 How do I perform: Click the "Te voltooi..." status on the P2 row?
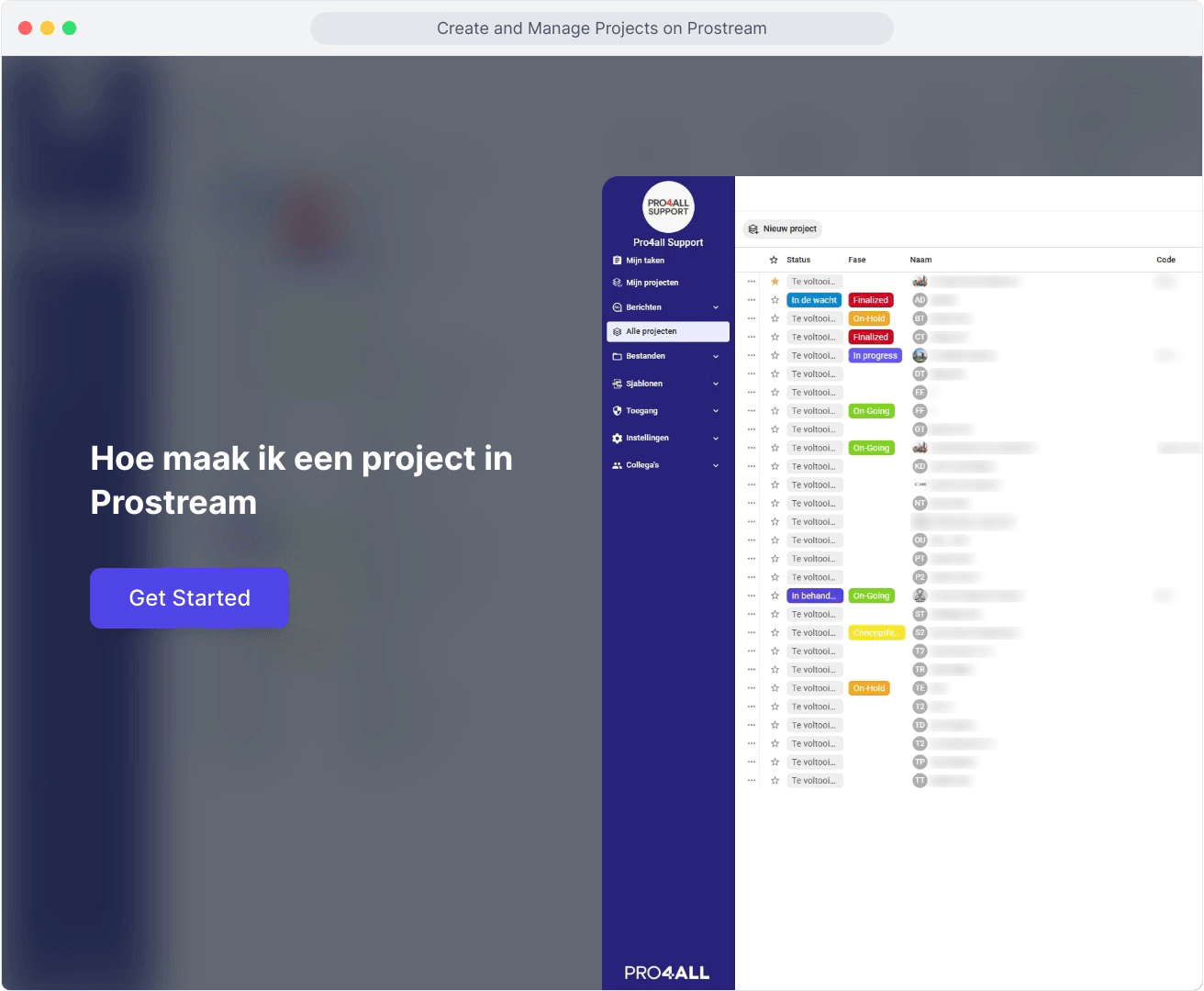coord(815,577)
